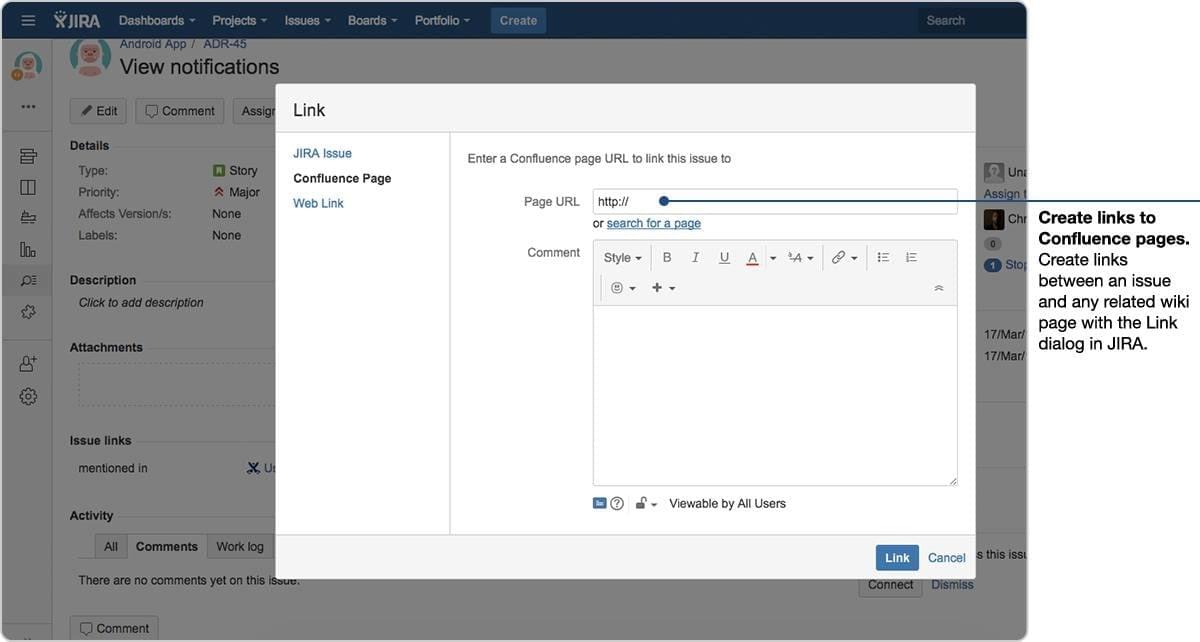
Task: Open the help question-mark icon below the editor
Action: tap(617, 503)
